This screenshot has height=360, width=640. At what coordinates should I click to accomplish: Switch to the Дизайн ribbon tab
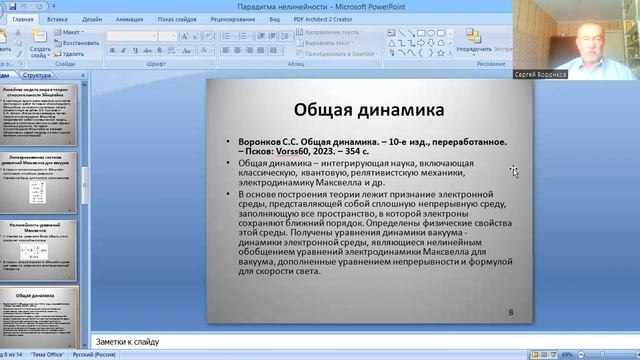(x=92, y=19)
